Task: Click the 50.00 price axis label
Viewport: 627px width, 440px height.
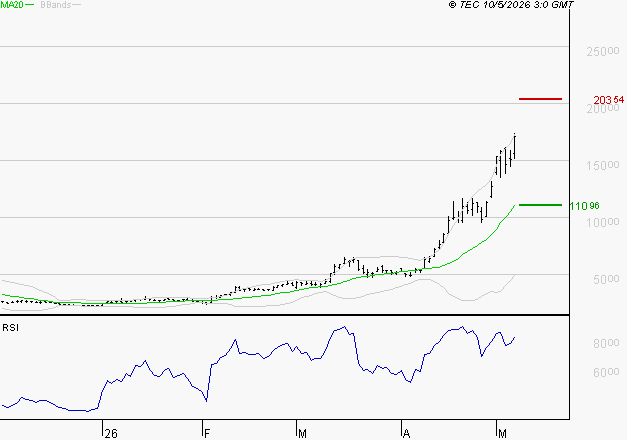Action: point(606,279)
